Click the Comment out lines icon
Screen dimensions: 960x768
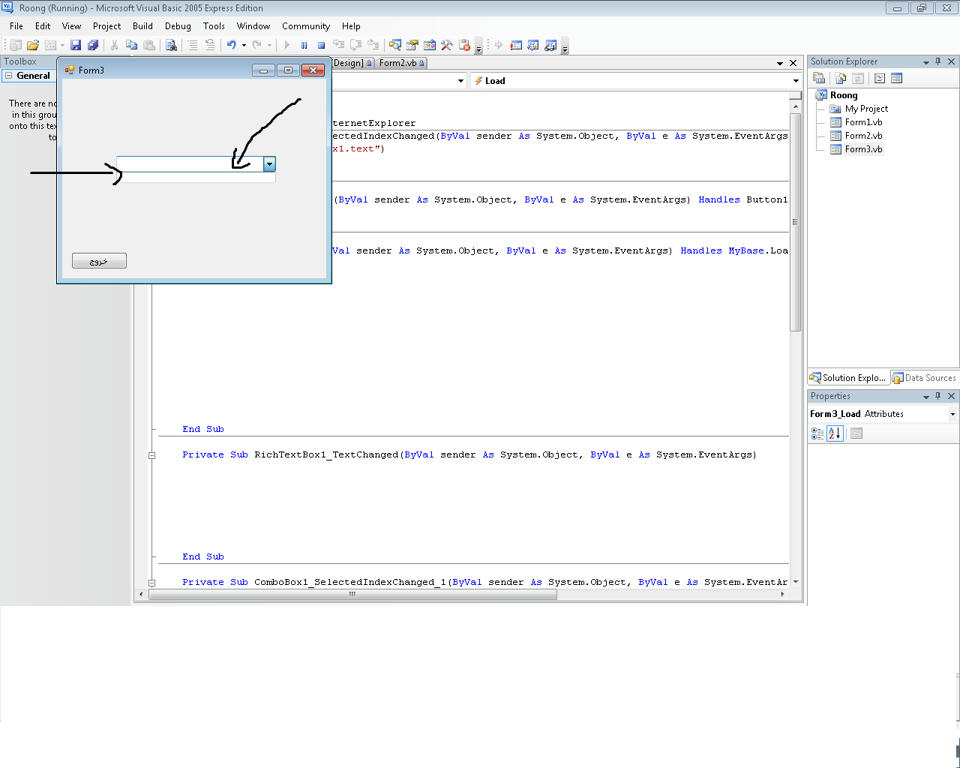[192, 45]
